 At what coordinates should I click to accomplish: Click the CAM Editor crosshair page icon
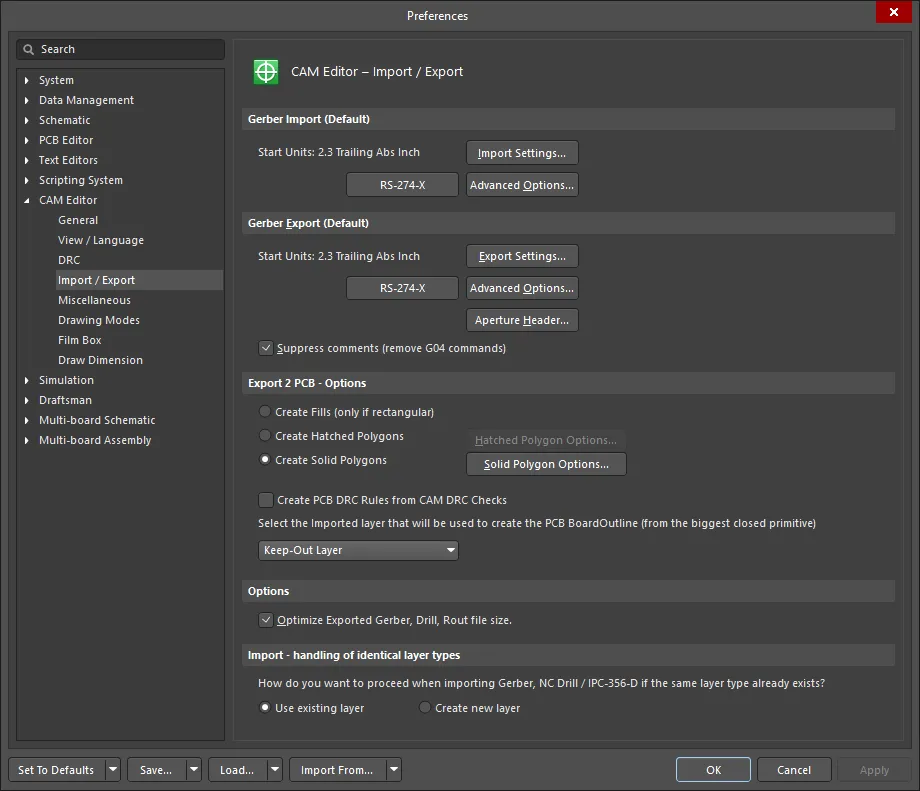click(x=266, y=72)
